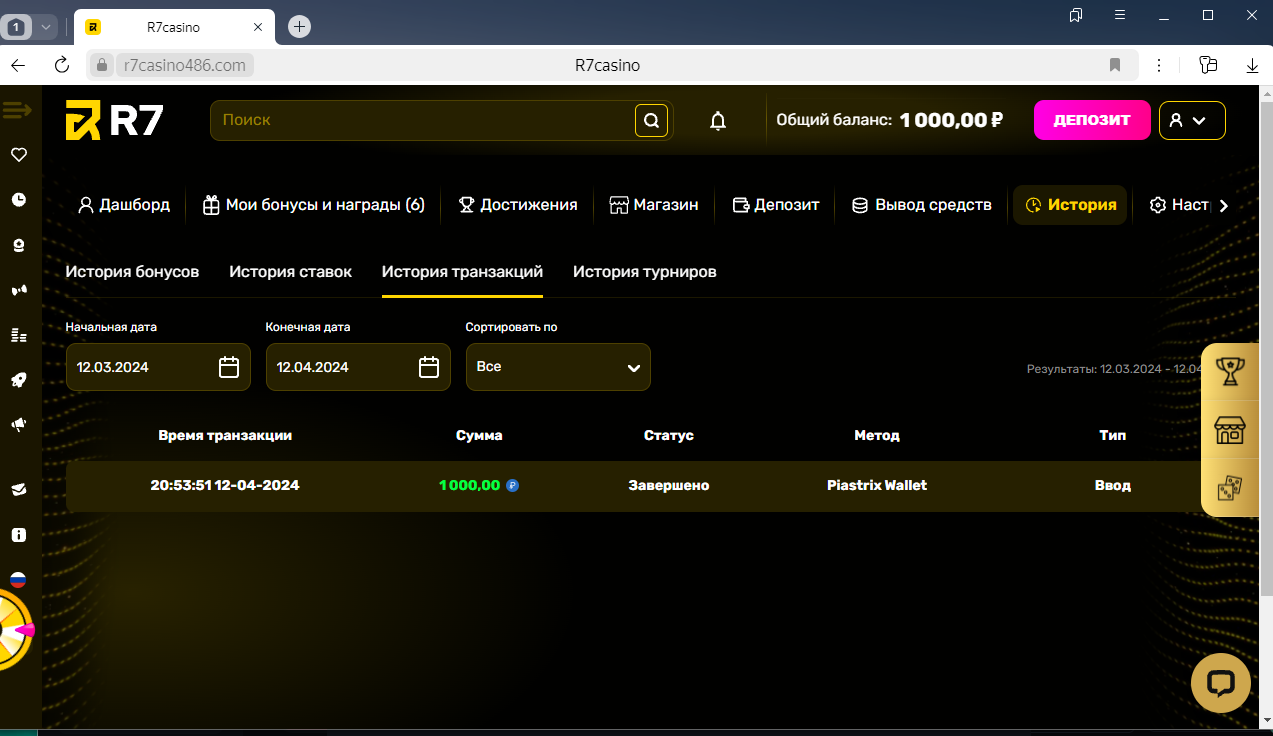Expand the left sidebar menu

click(18, 109)
